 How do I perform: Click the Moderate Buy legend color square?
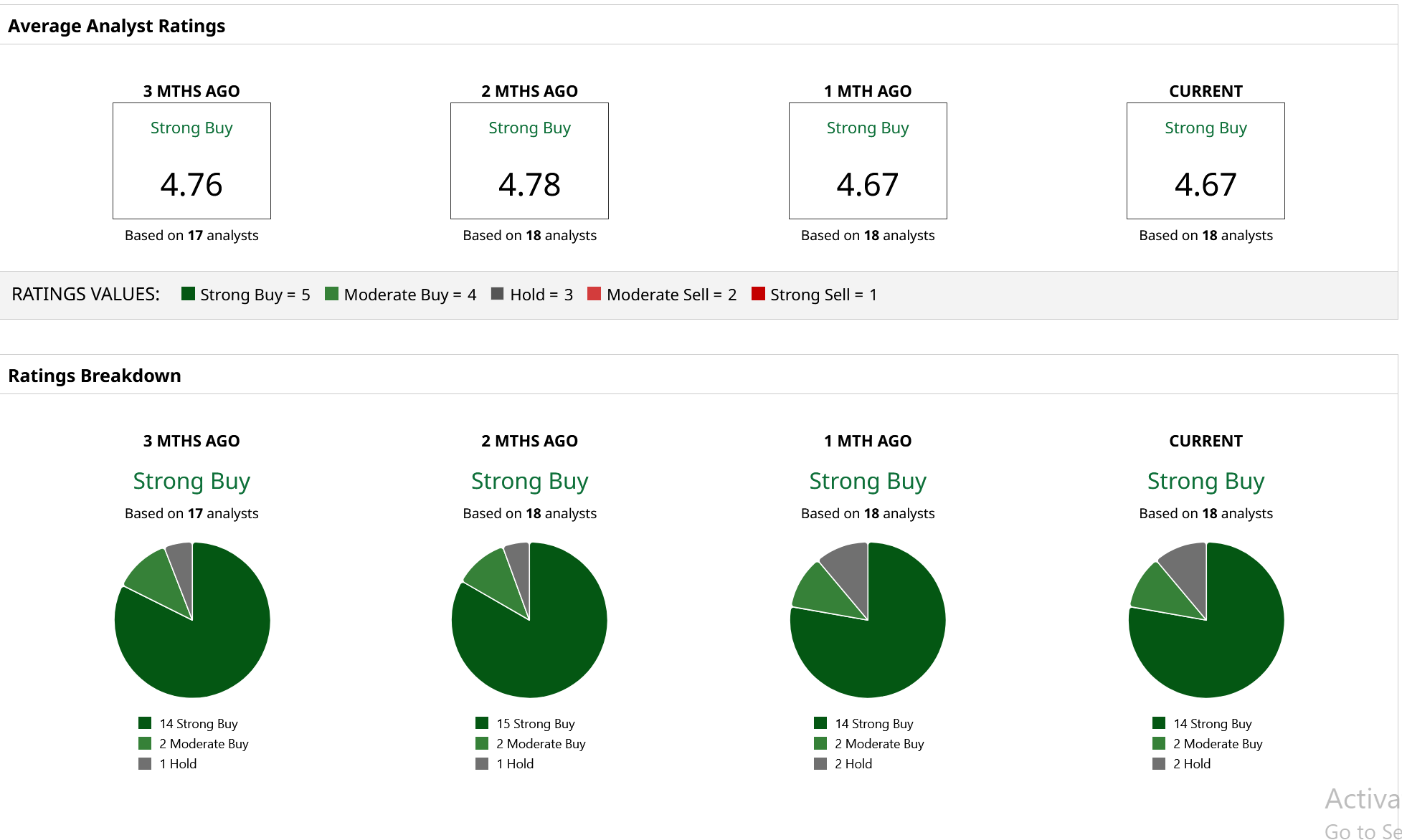pos(331,293)
